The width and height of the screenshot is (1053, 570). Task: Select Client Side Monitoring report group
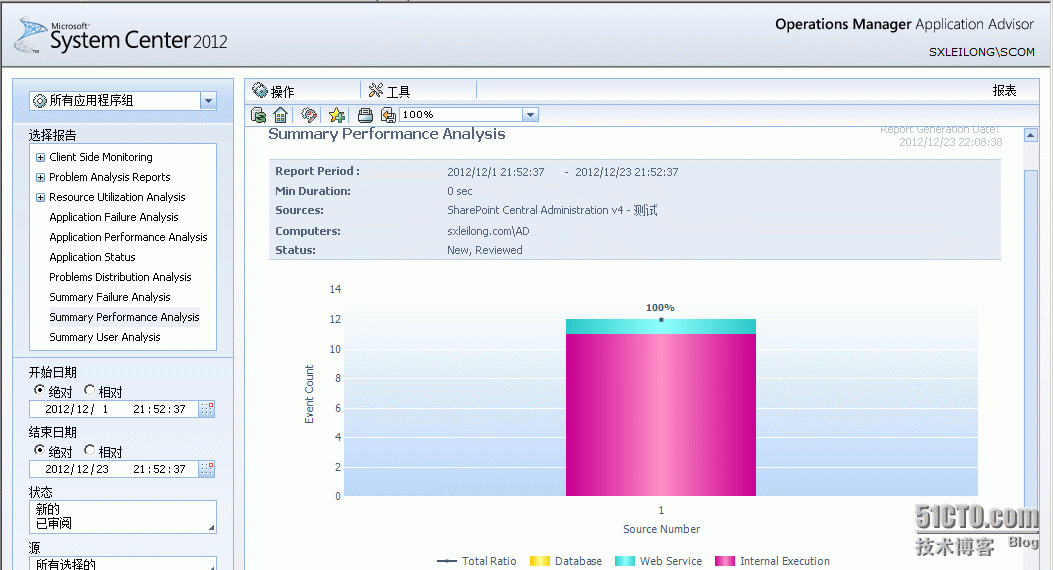[x=101, y=157]
